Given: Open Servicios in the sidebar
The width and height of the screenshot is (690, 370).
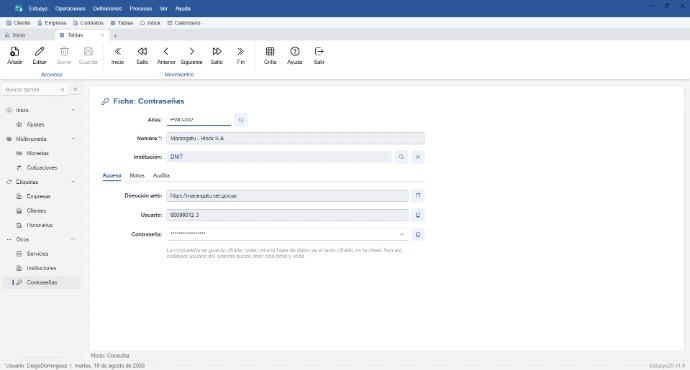Looking at the screenshot, I should [x=40, y=254].
